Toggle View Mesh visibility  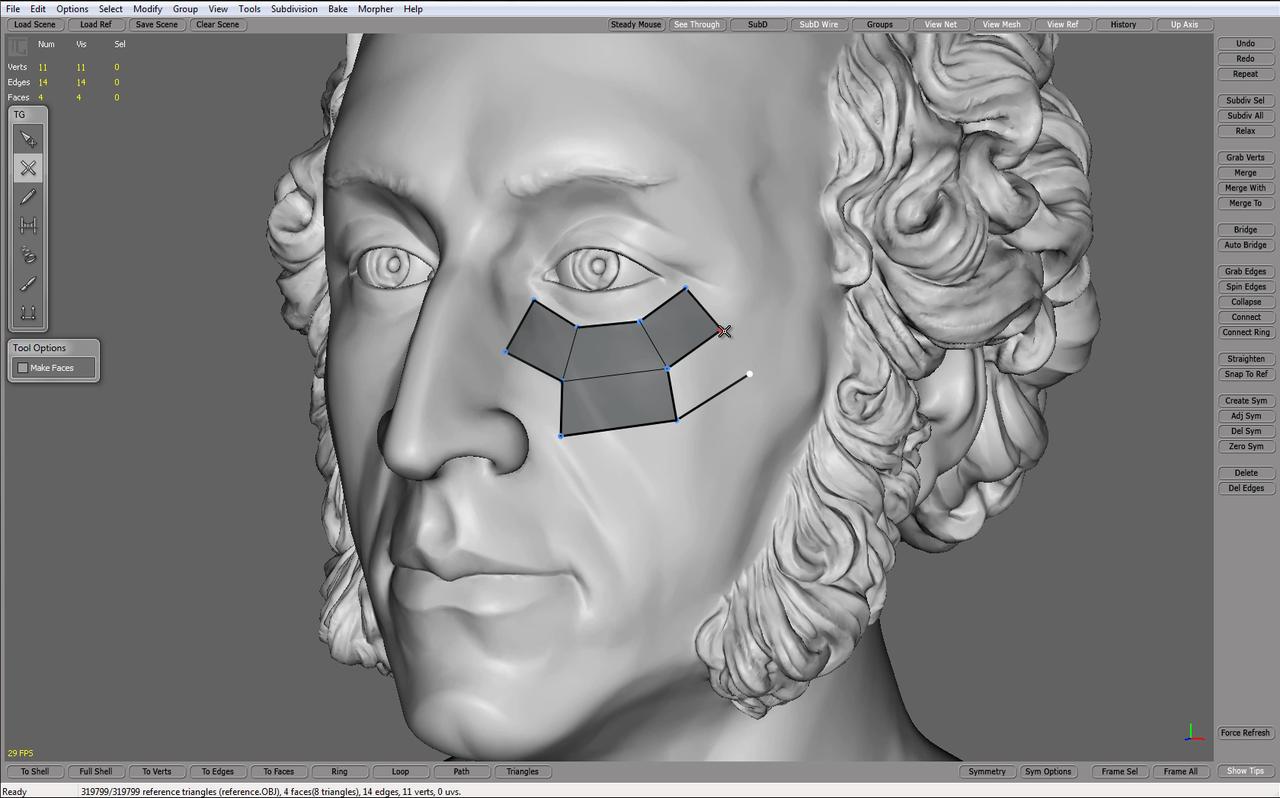(1002, 24)
